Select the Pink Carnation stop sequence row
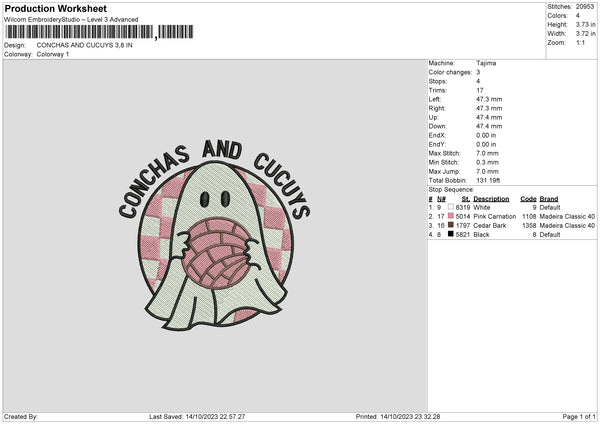600x424 pixels. (512, 216)
